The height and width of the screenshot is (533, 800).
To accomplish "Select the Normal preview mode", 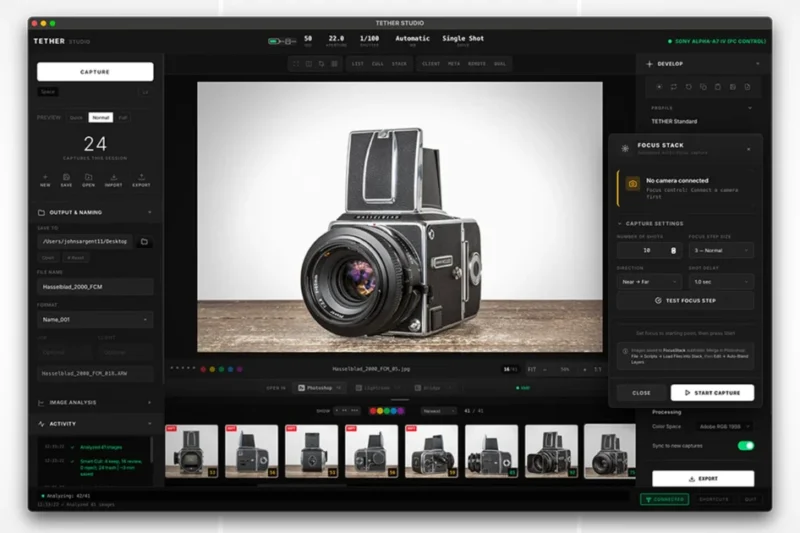I will 101,118.
